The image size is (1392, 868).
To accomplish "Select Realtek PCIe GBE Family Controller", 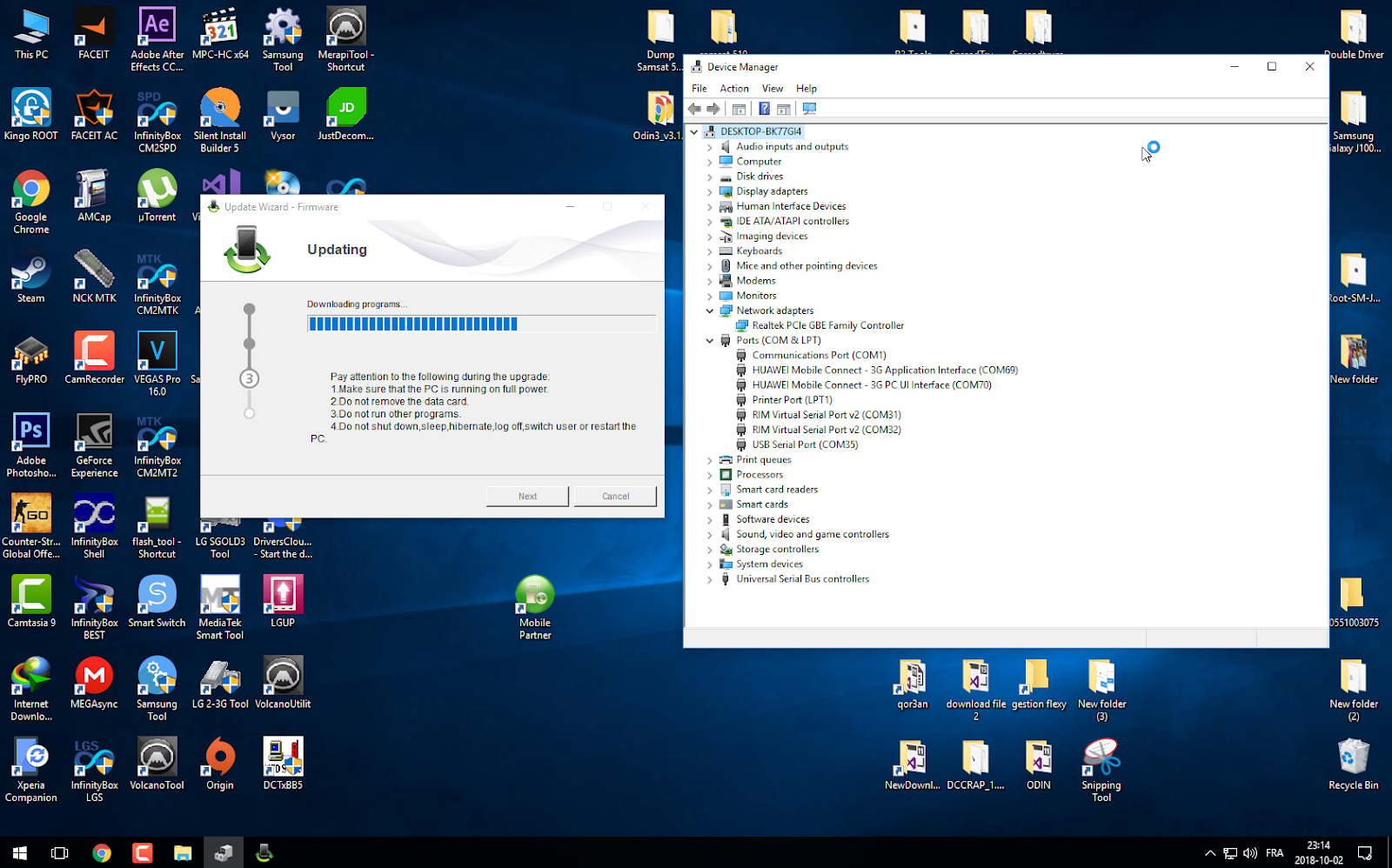I will coord(827,325).
